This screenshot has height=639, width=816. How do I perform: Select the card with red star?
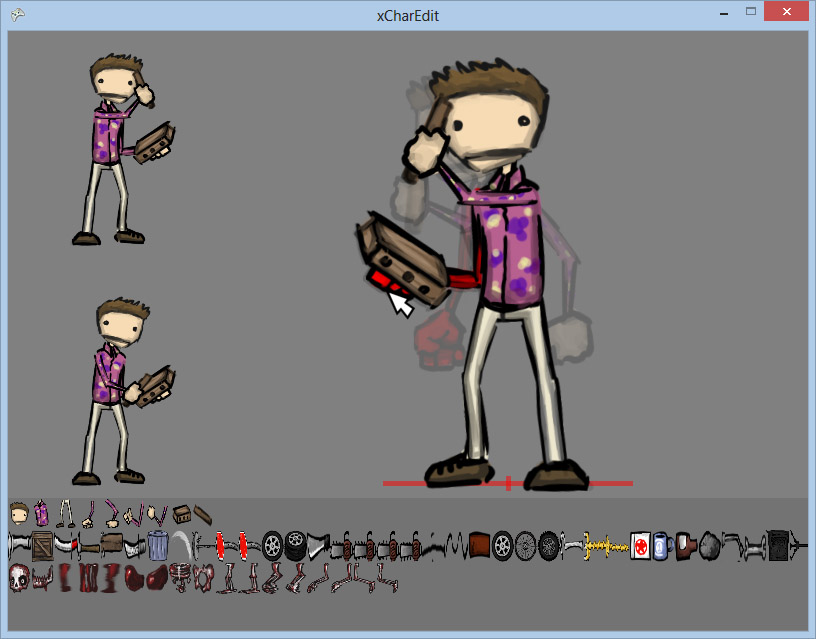pos(640,546)
